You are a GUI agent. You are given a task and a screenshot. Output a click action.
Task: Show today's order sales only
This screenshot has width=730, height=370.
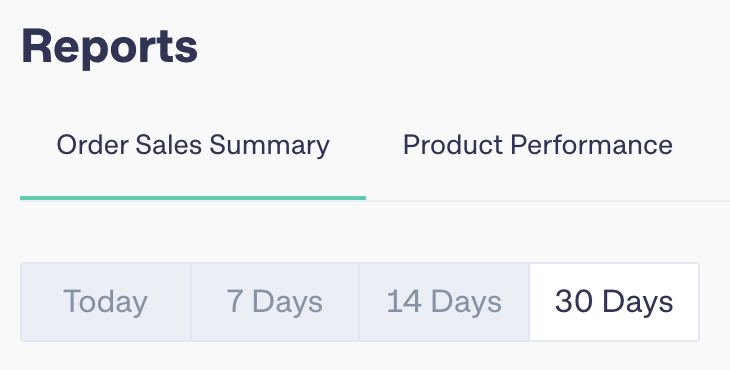106,302
